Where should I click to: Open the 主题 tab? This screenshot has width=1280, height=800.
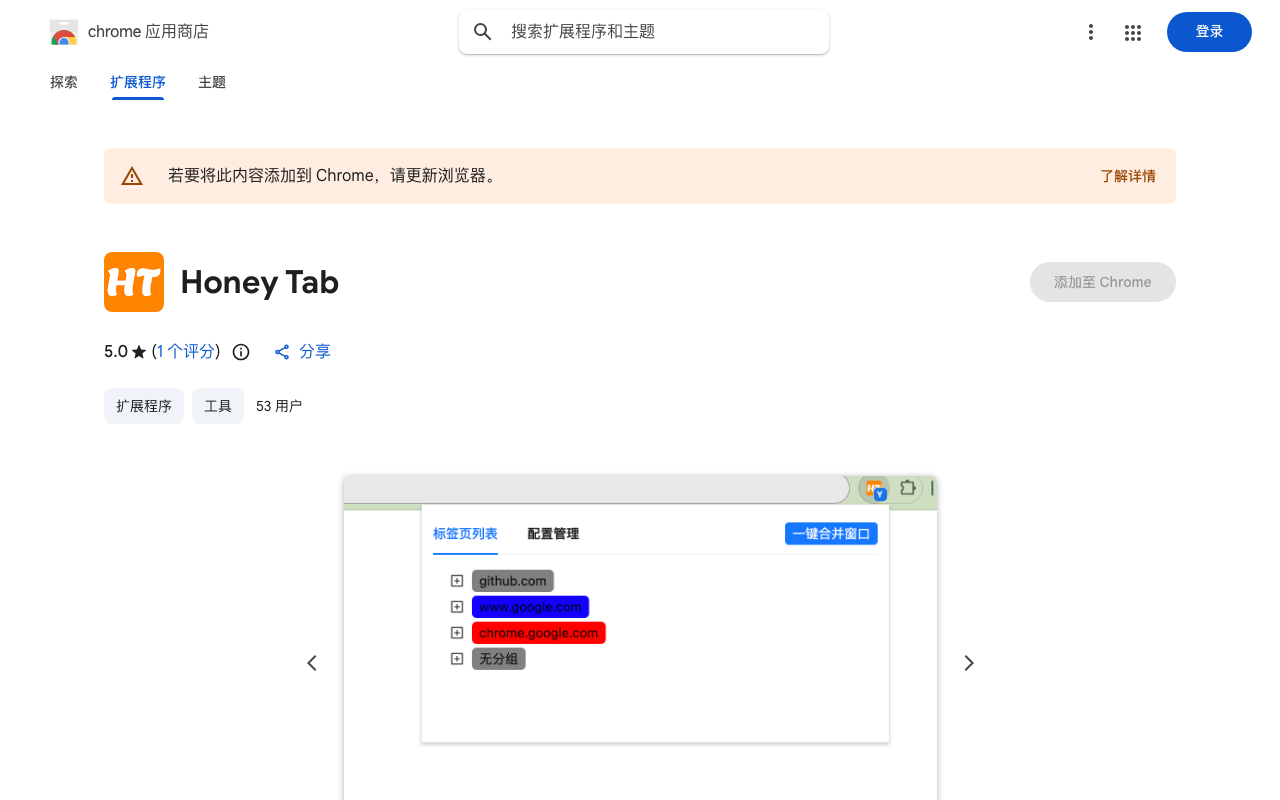click(212, 82)
